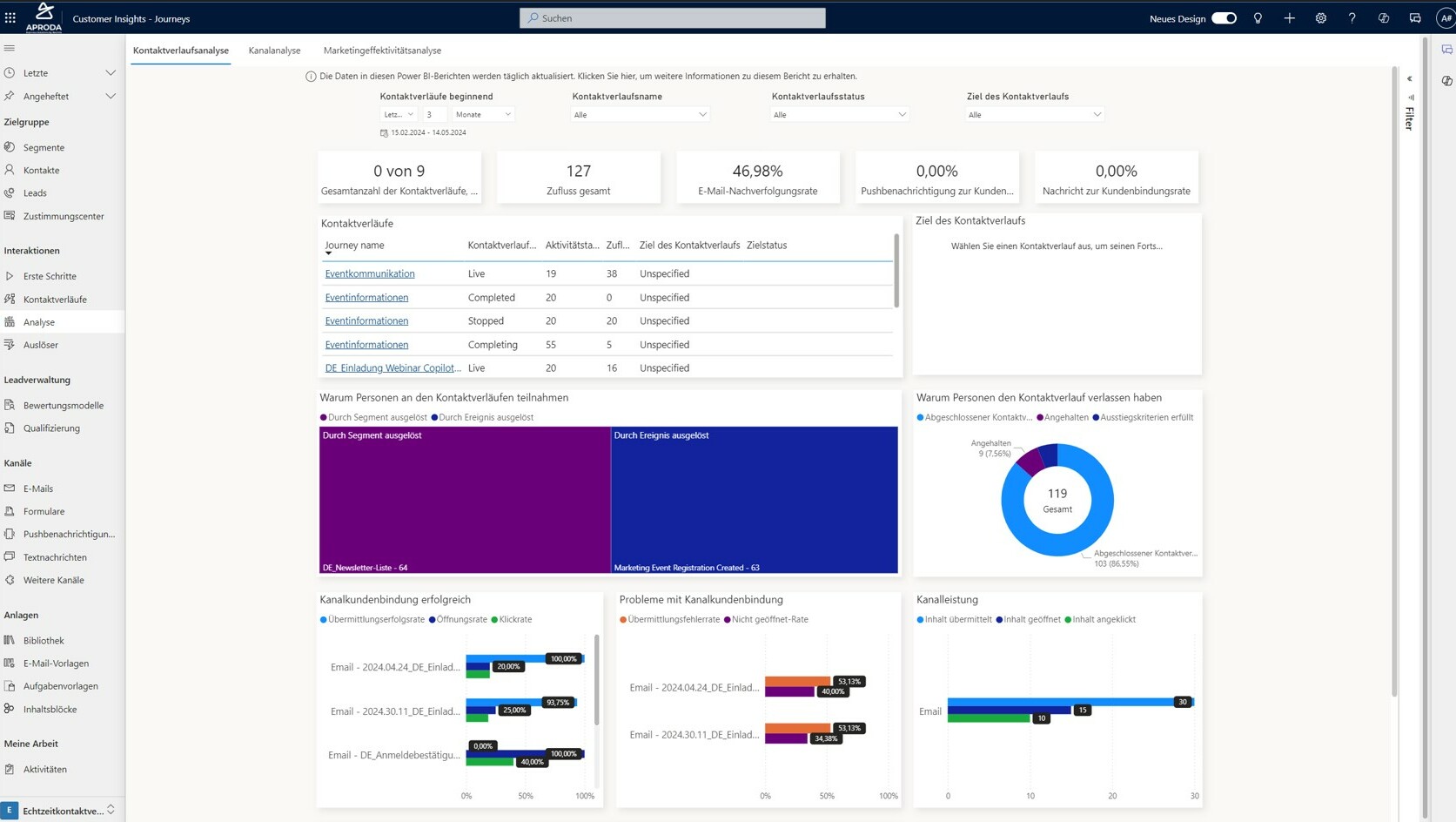
Task: Open the Eventkommunikation journey link
Action: coord(370,273)
